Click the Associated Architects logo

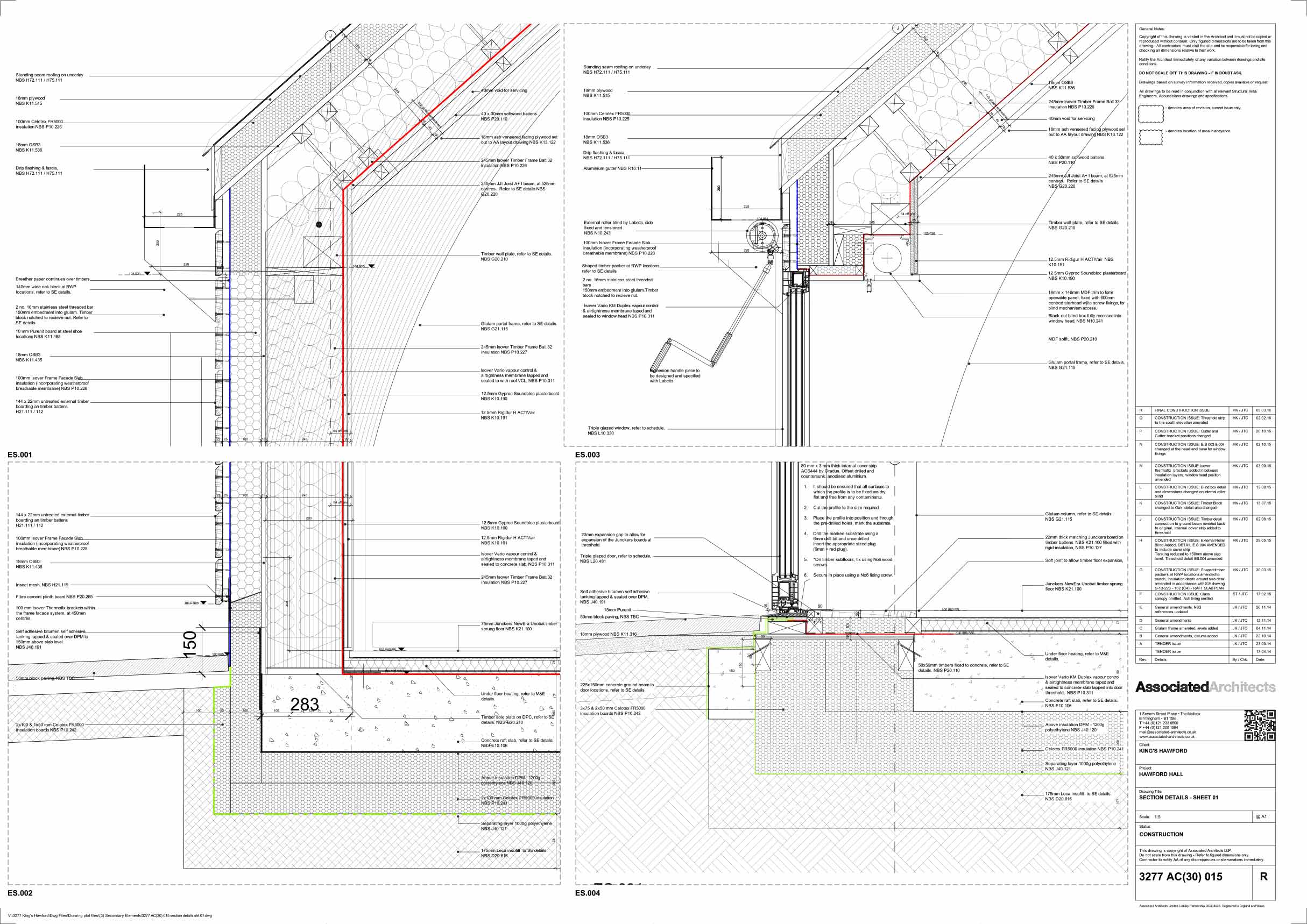coord(1205,687)
